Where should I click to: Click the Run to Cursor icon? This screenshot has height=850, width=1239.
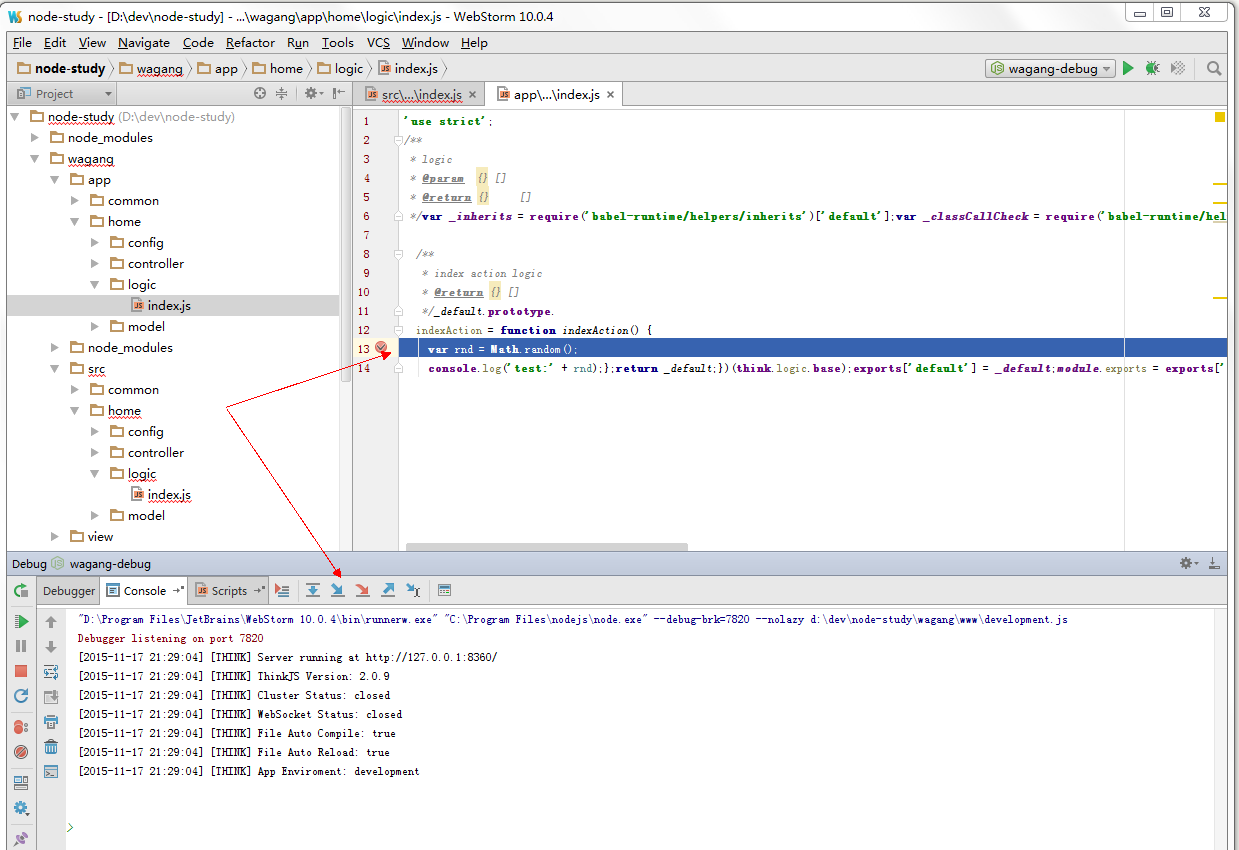413,590
